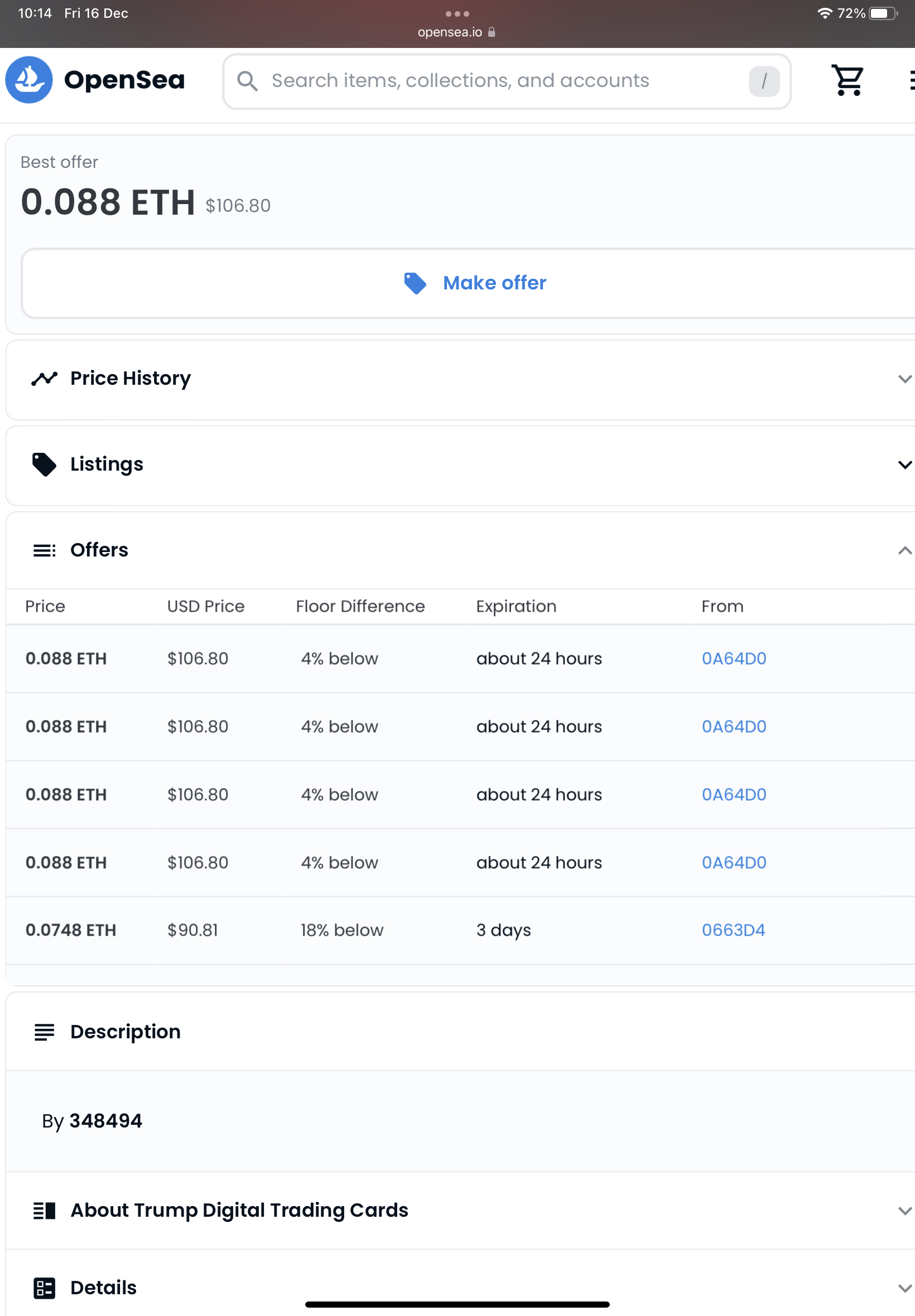Select the 0.0748 ETH offer price
915x1316 pixels.
pyautogui.click(x=70, y=930)
